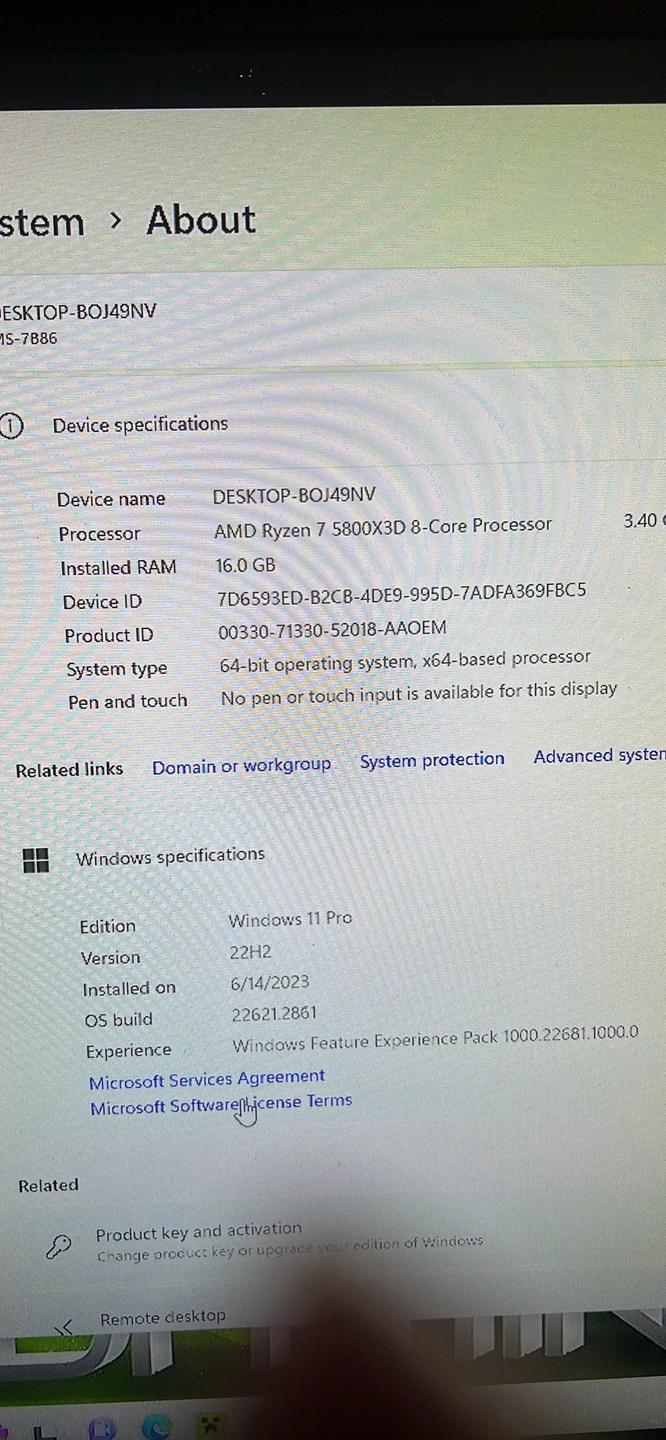Select the No pen or touch input text
The image size is (666, 1440).
click(419, 693)
